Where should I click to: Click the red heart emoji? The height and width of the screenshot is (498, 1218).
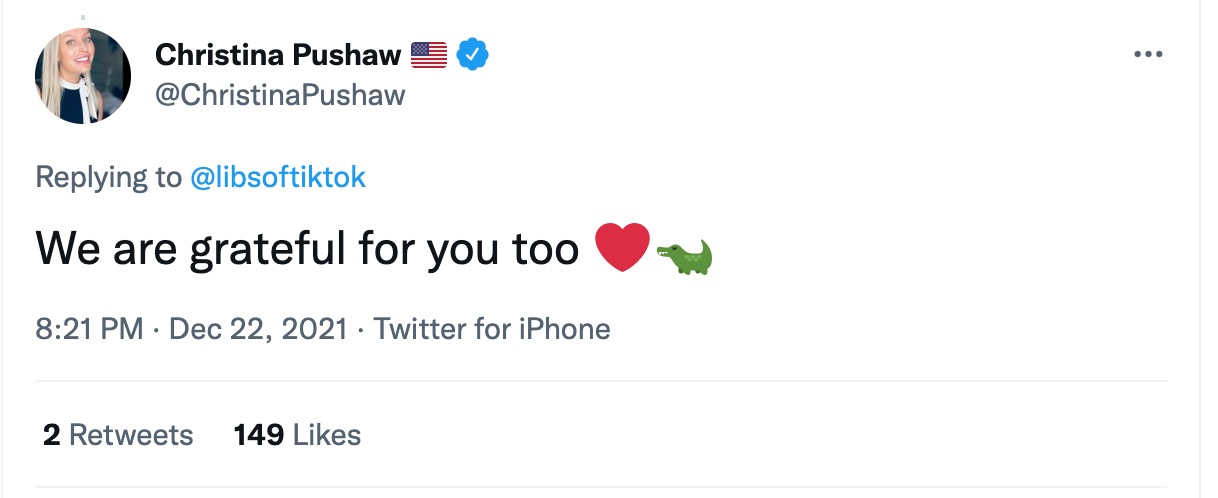622,247
